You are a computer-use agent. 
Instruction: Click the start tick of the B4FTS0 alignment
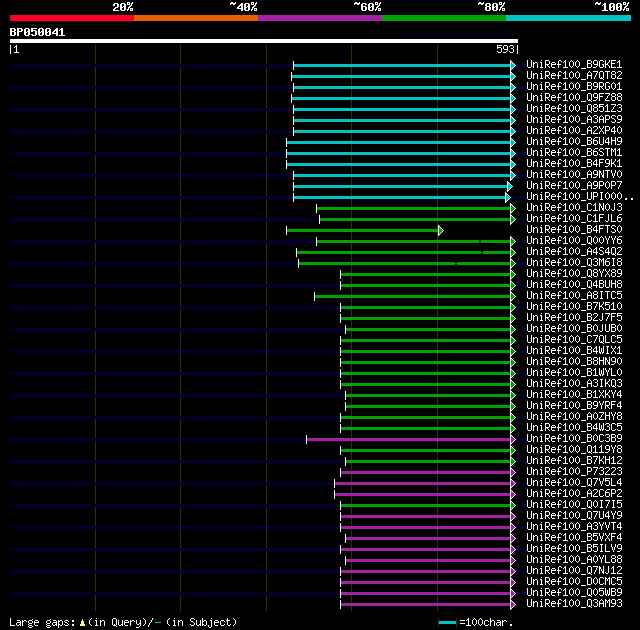click(287, 231)
